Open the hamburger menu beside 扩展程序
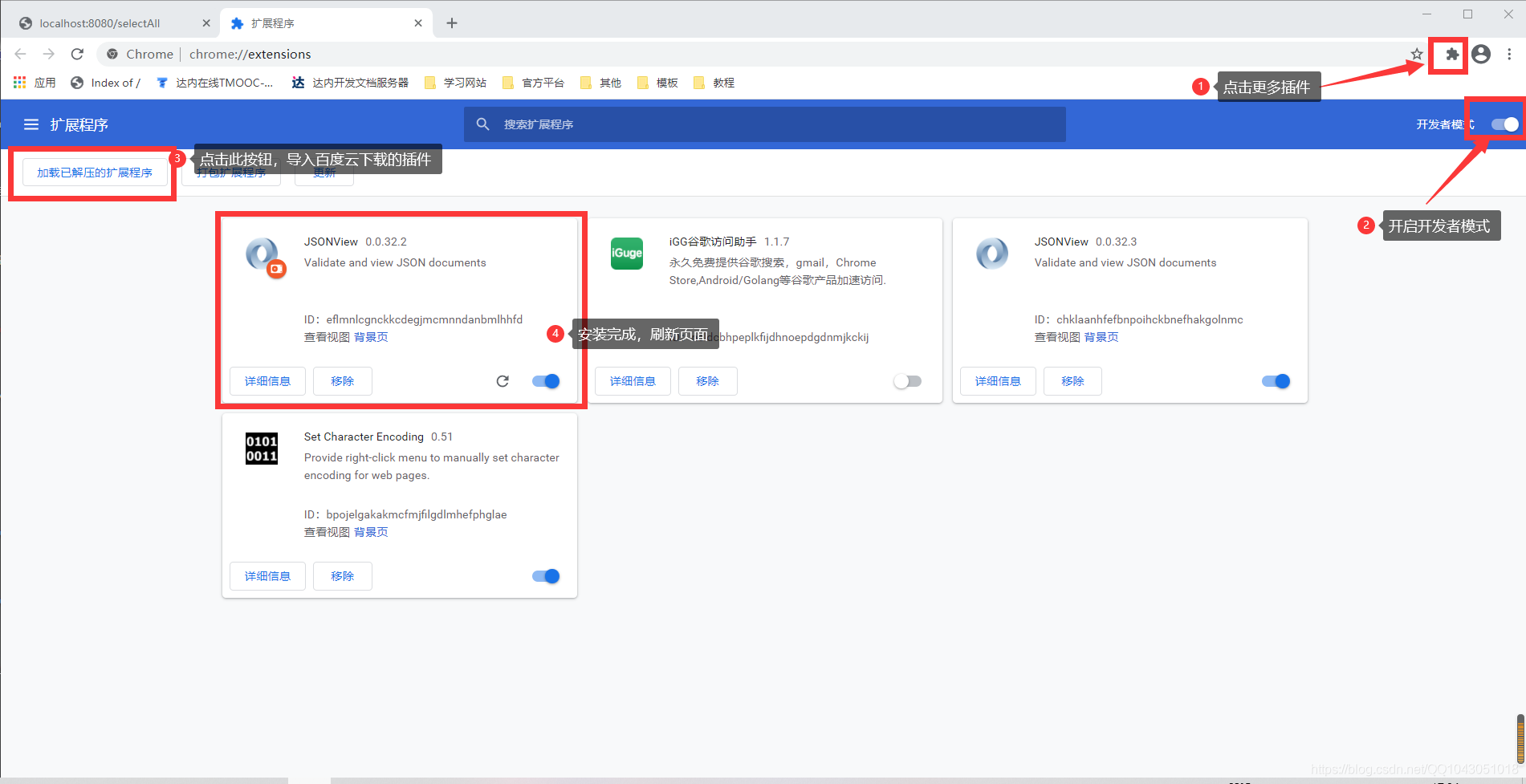 tap(31, 124)
